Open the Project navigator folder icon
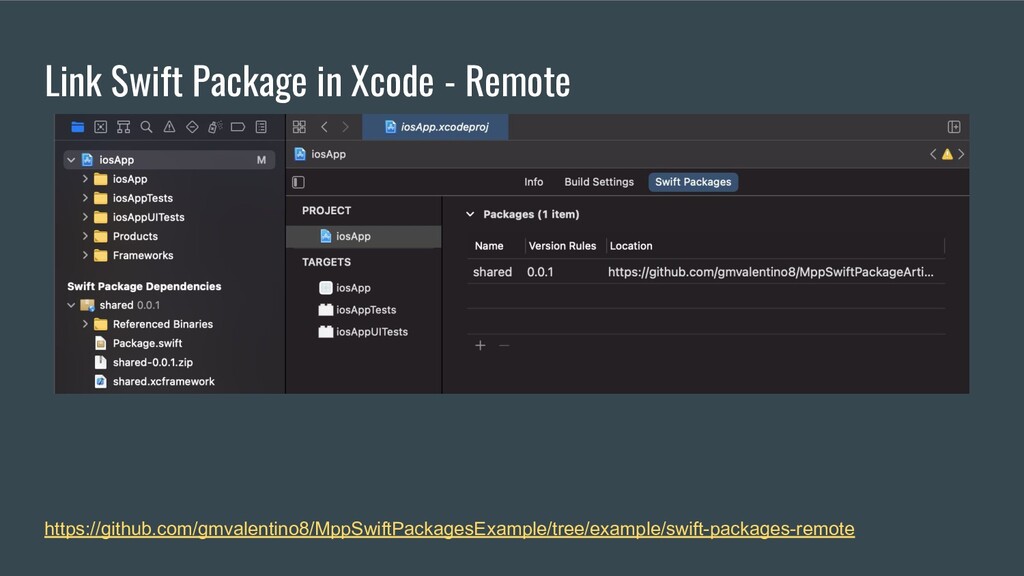 point(78,127)
